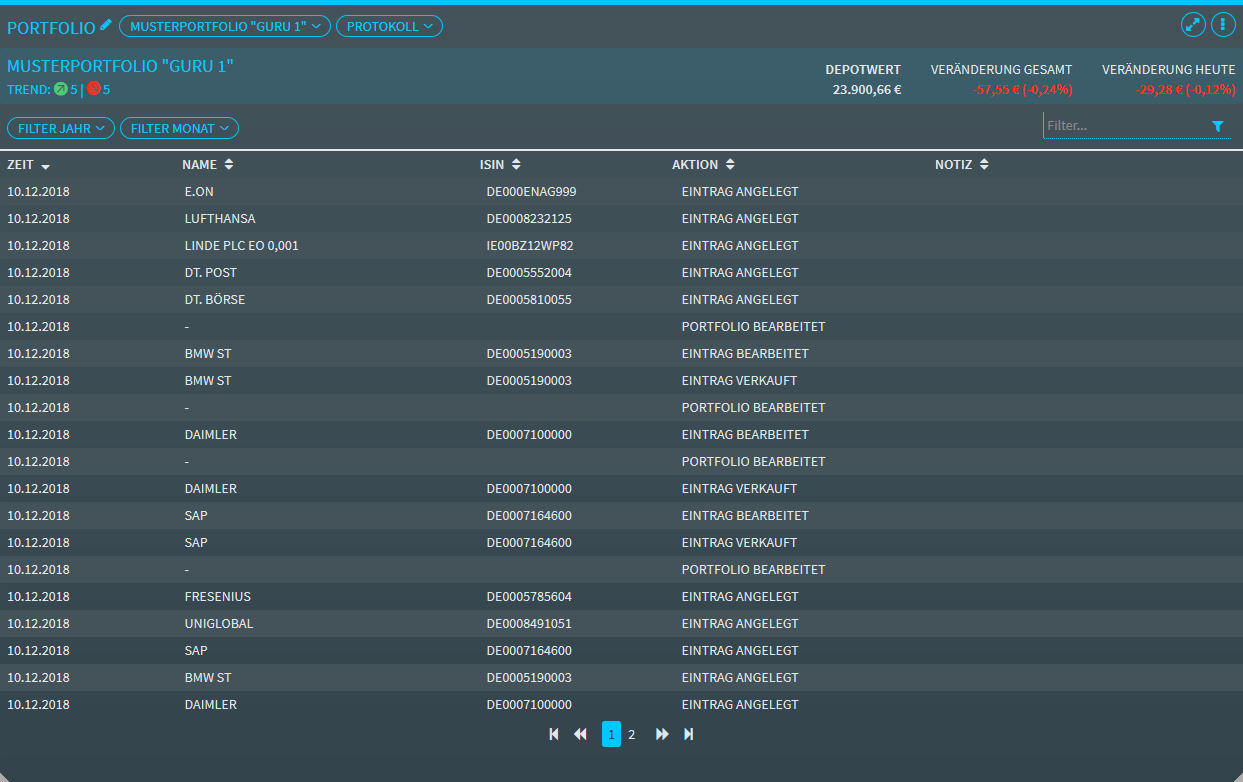The image size is (1243, 782).
Task: Click the pencil edit icon beside Portfolio
Action: tap(106, 25)
